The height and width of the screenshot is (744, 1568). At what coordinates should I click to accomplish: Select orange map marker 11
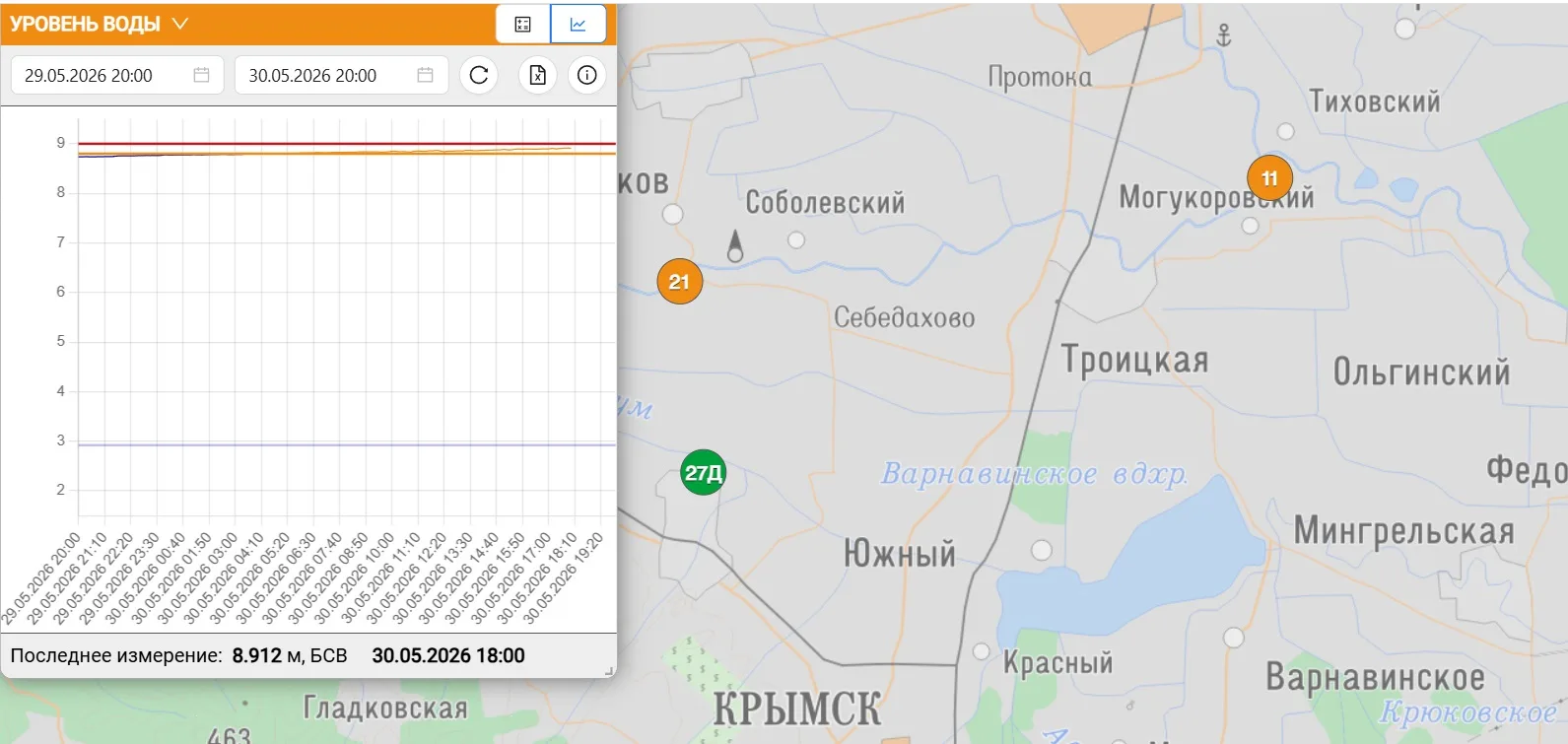point(1269,178)
